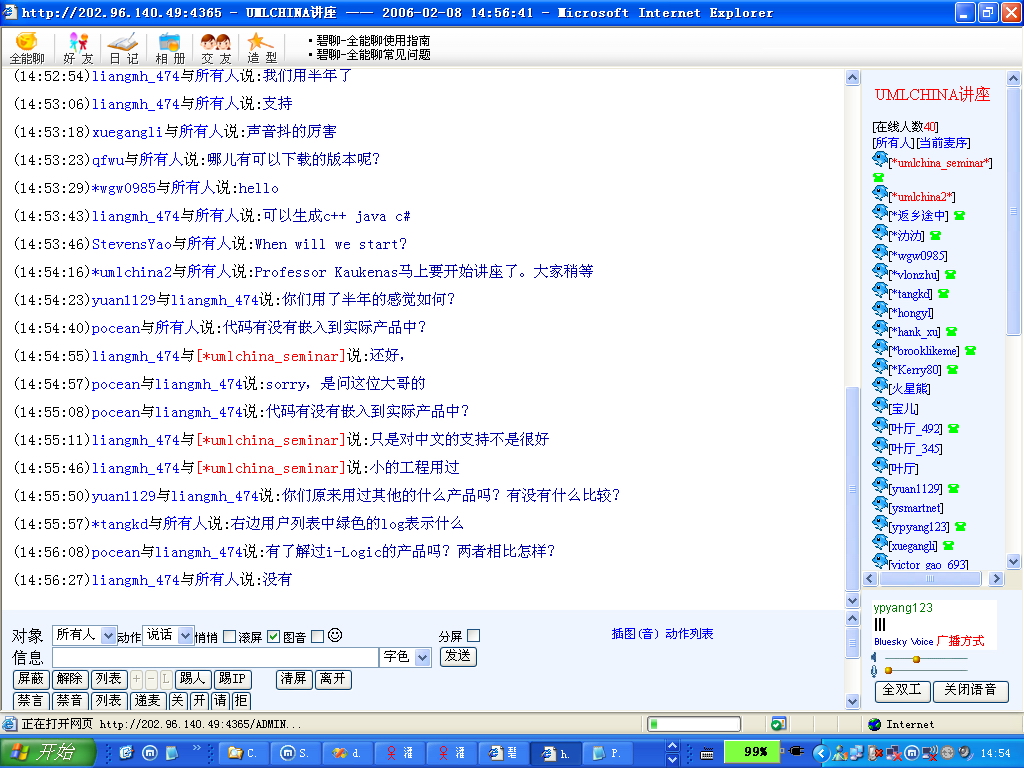
Task: Click the avatar icon beside 火星熊
Action: click(880, 385)
